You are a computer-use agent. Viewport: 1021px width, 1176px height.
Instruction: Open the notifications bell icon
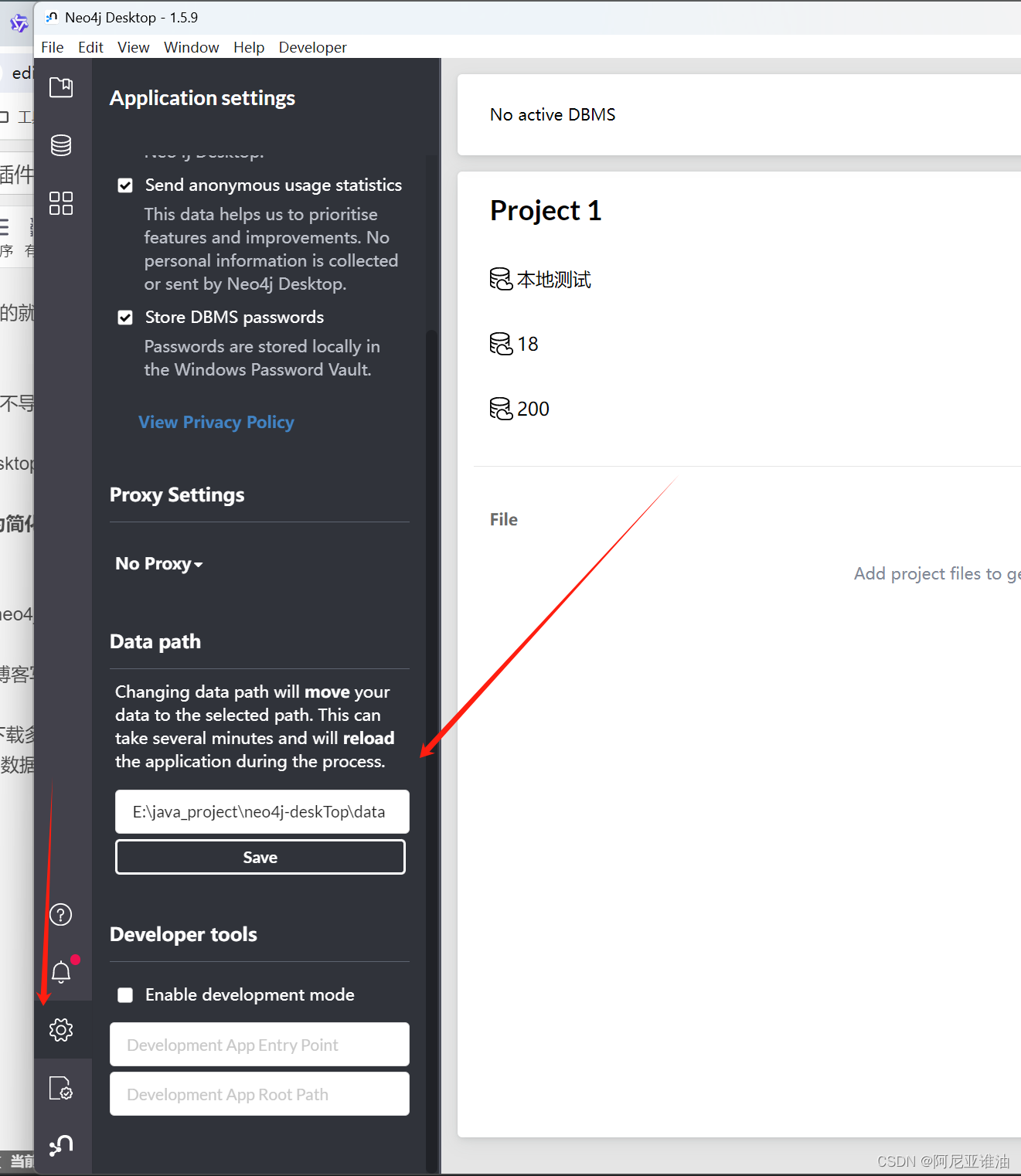61,972
